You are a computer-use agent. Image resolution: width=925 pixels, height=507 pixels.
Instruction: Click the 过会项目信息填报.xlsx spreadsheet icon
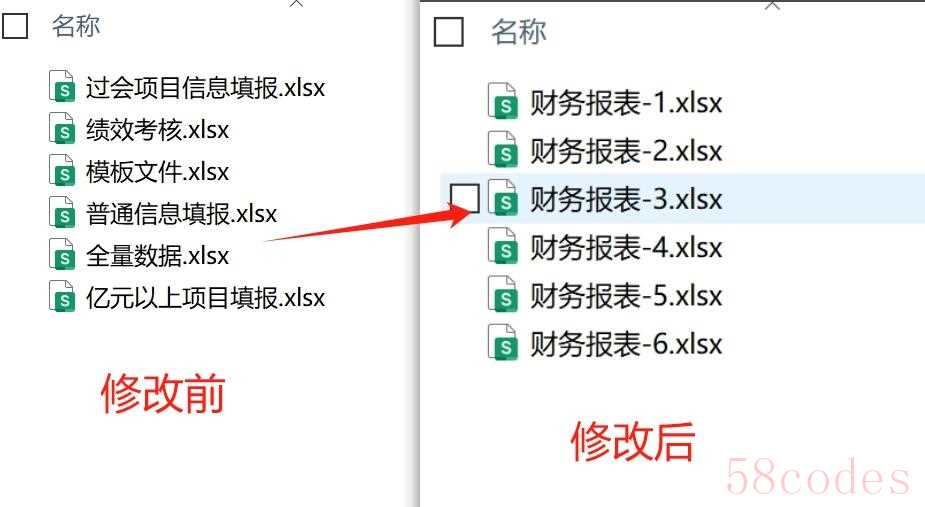click(x=62, y=86)
